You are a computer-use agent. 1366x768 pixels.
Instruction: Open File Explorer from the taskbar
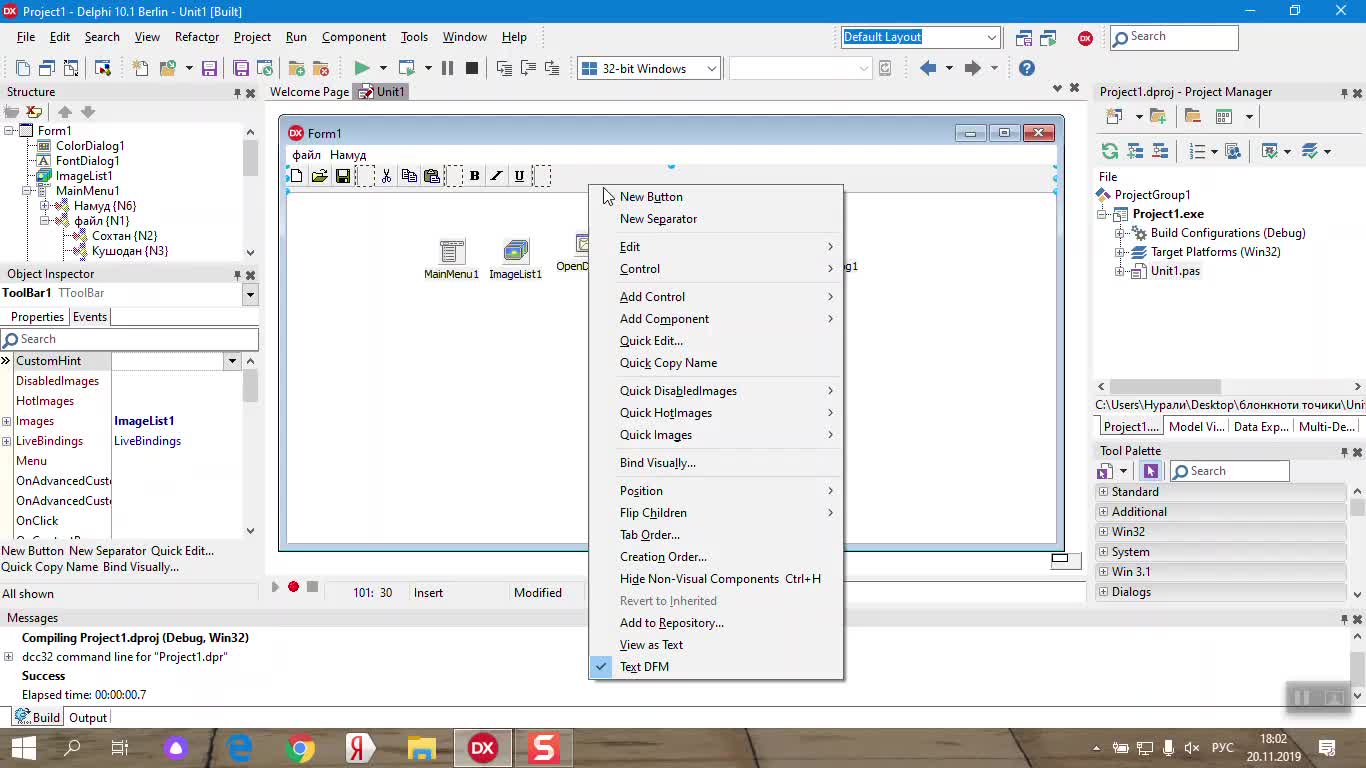point(422,747)
